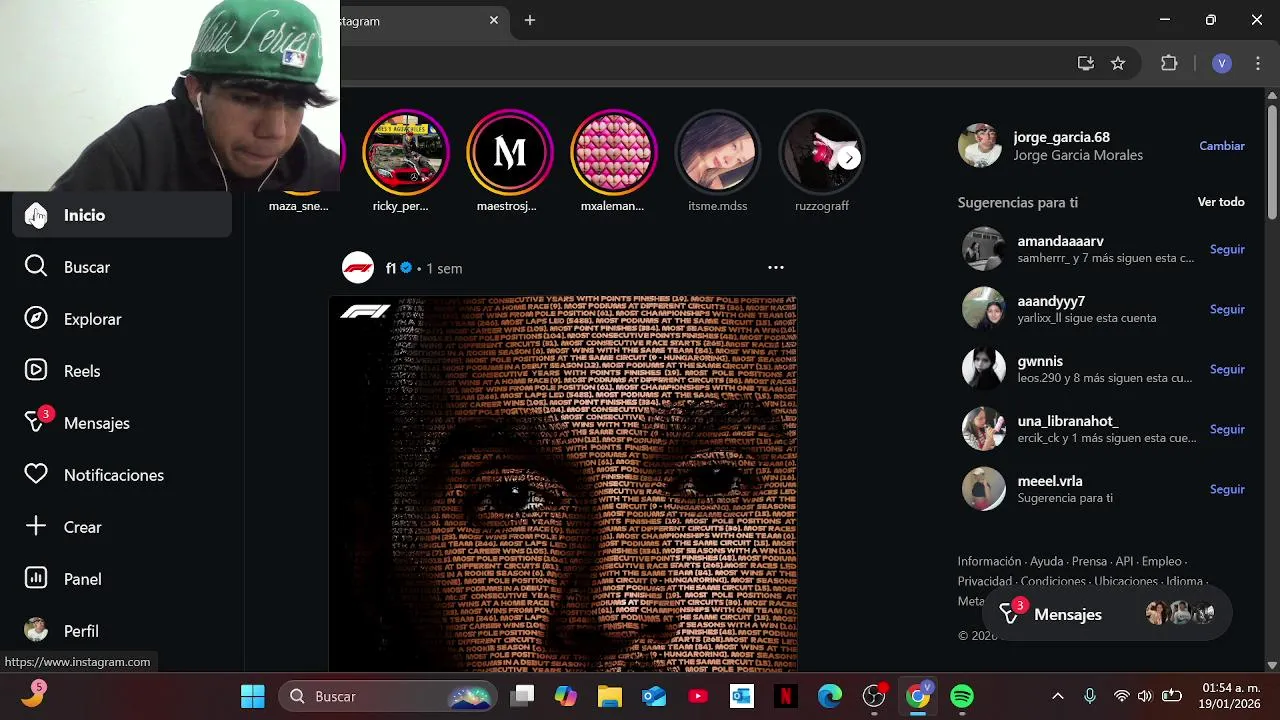Open the mxaleman... story
The height and width of the screenshot is (720, 1280).
[x=613, y=152]
